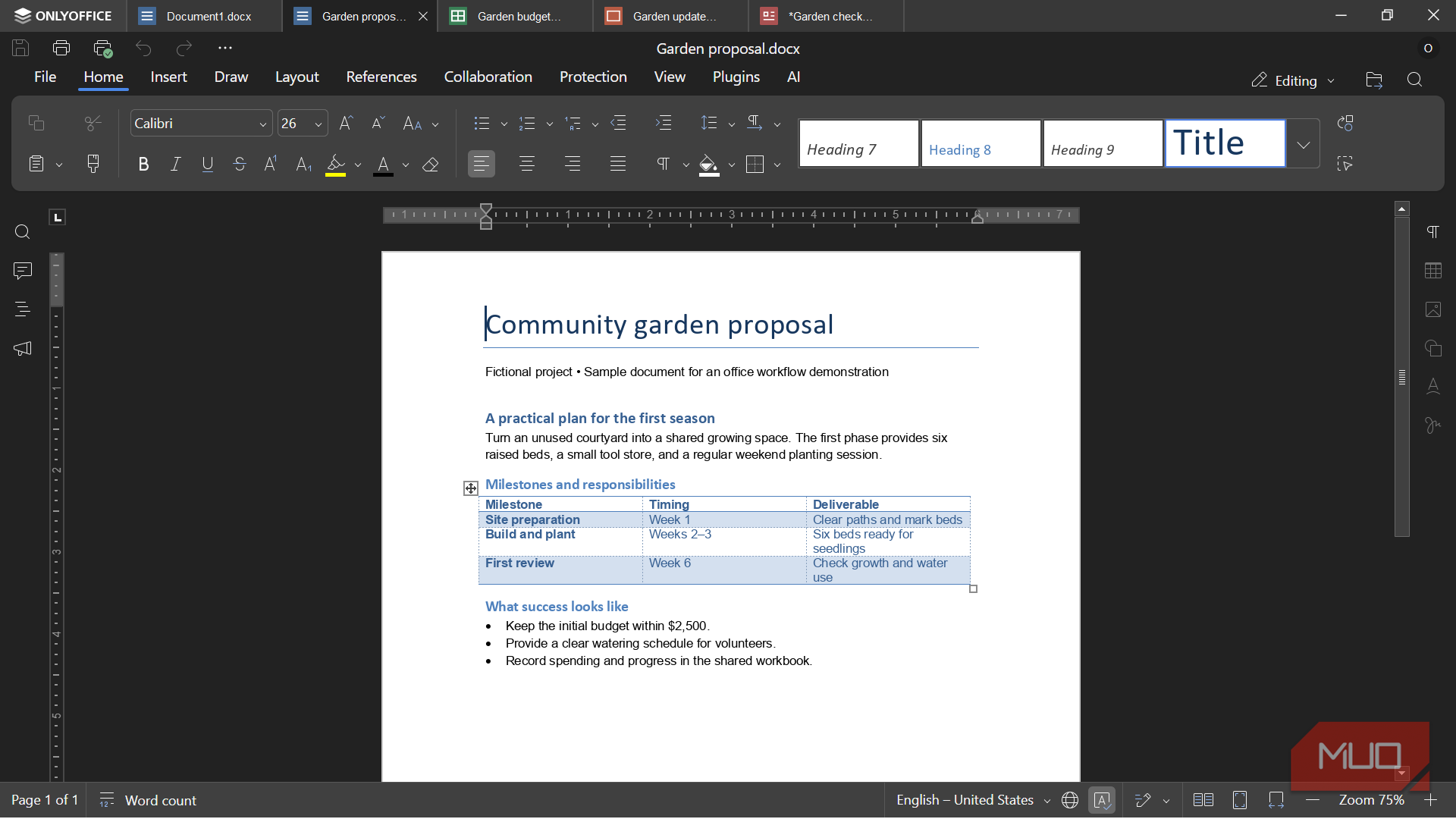Apply the Heading 8 style

(x=981, y=144)
